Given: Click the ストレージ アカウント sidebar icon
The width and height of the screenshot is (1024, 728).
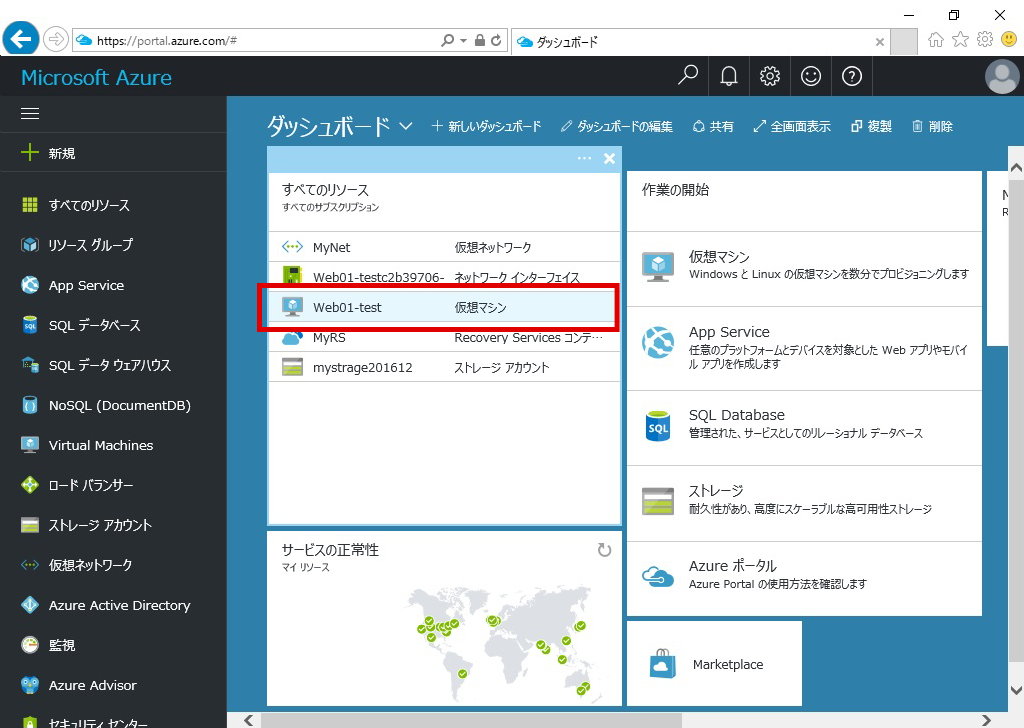Looking at the screenshot, I should coord(30,525).
